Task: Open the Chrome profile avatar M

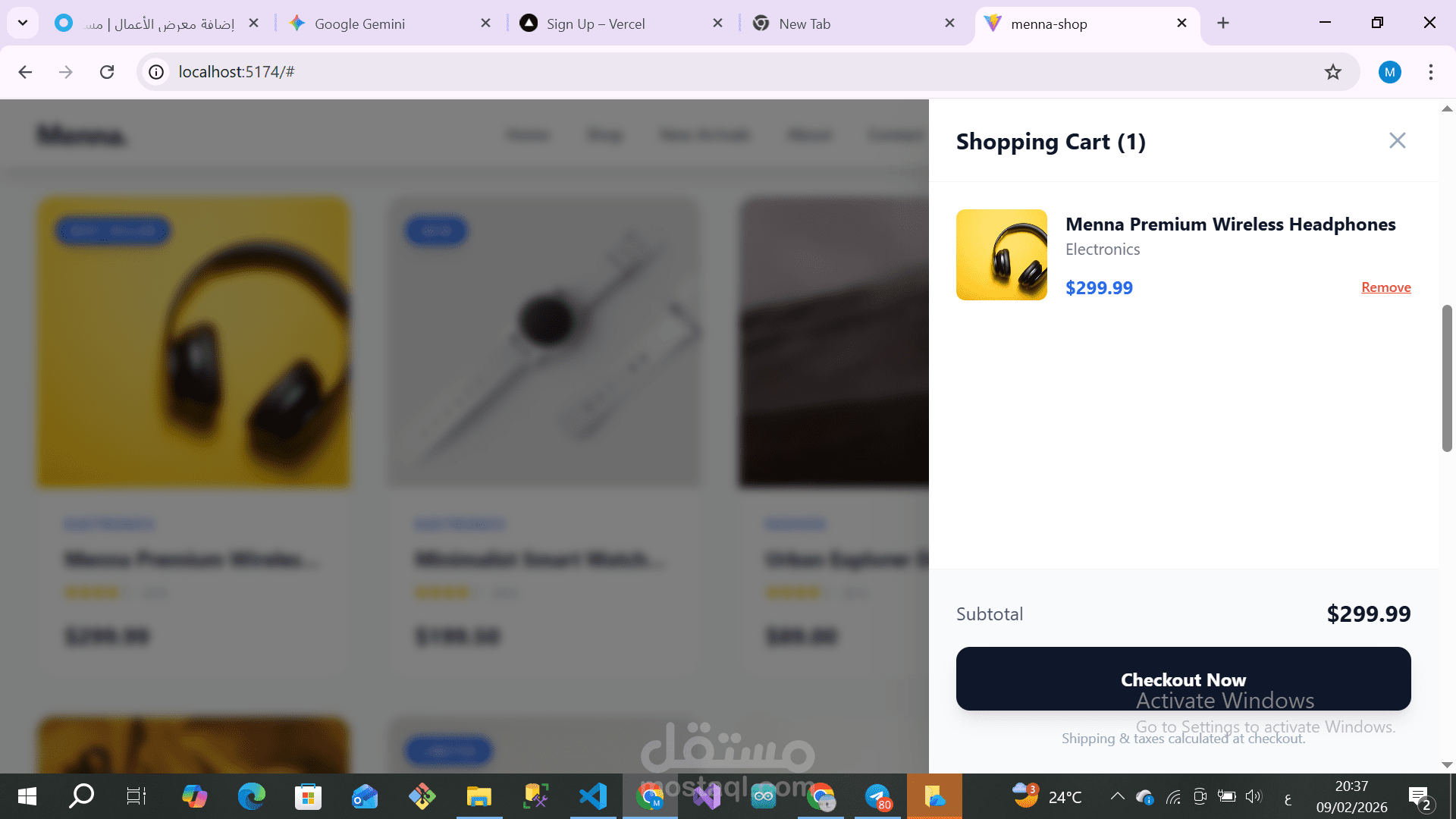Action: pyautogui.click(x=1389, y=72)
